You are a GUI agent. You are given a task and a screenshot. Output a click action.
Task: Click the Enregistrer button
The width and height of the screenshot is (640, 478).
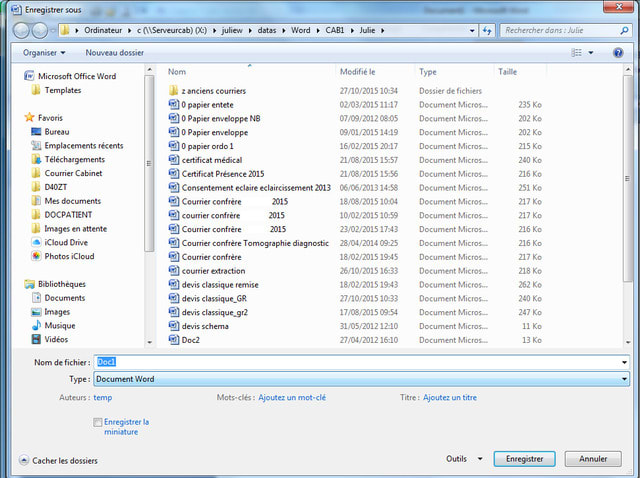point(524,459)
